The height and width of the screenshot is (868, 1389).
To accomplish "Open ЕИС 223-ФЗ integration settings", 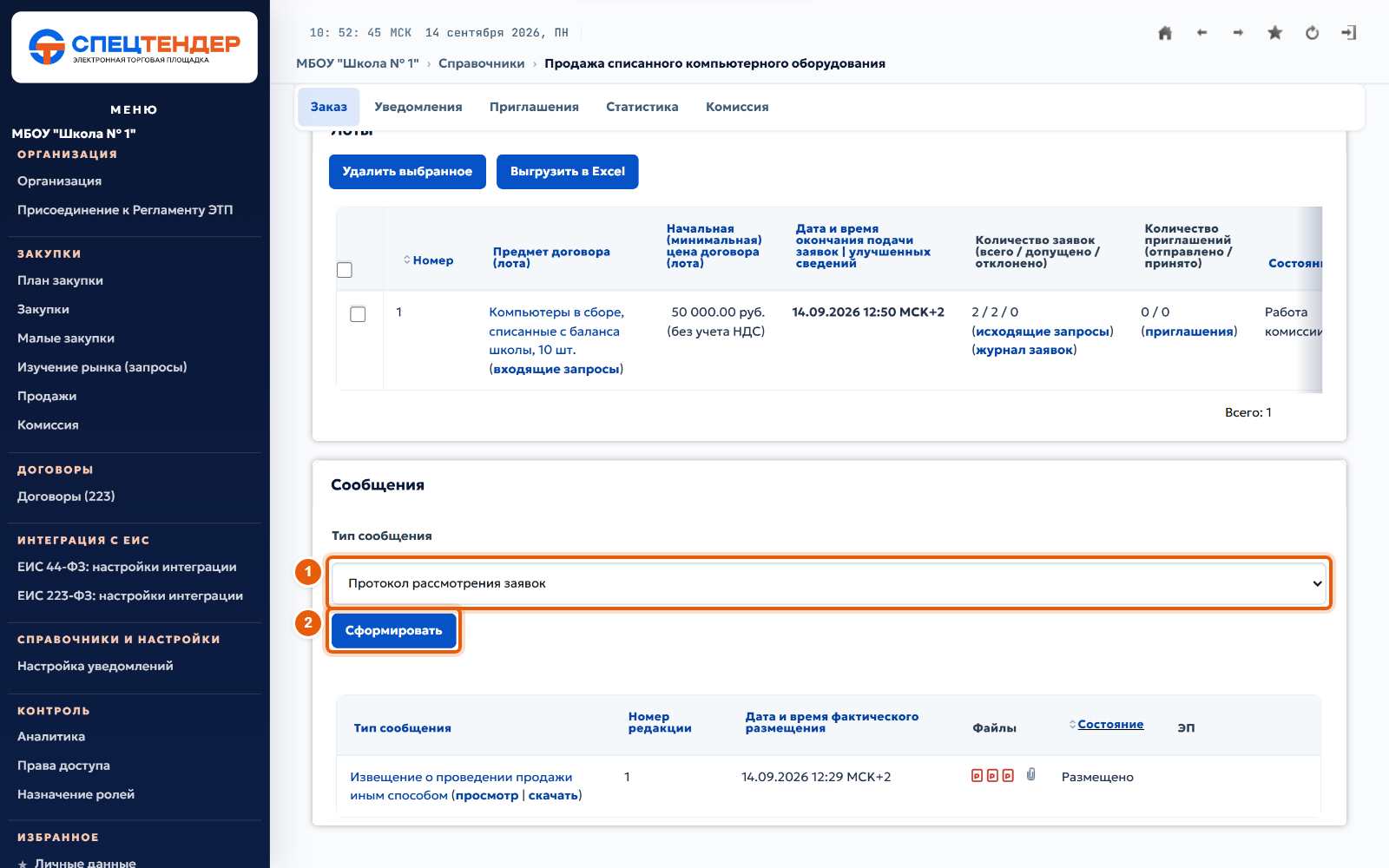I will 130,595.
